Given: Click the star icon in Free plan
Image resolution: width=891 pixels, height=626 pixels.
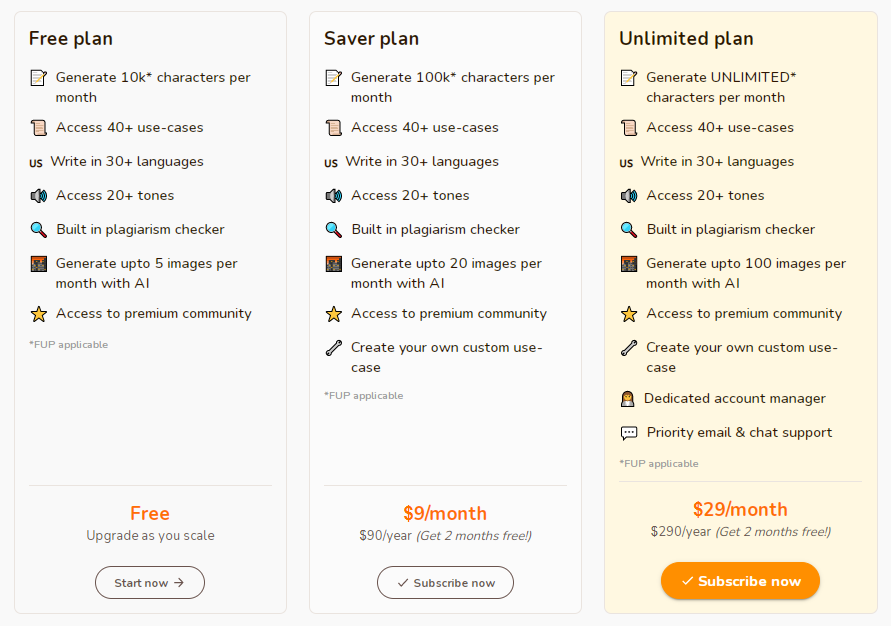Looking at the screenshot, I should pos(38,314).
